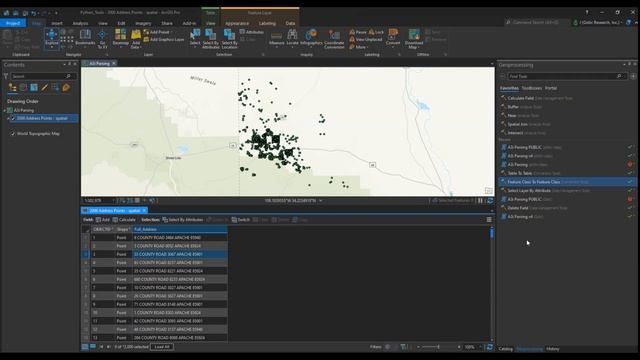Toggle World Topographic Map layer visibility
This screenshot has width=640, height=360.
tap(13, 133)
